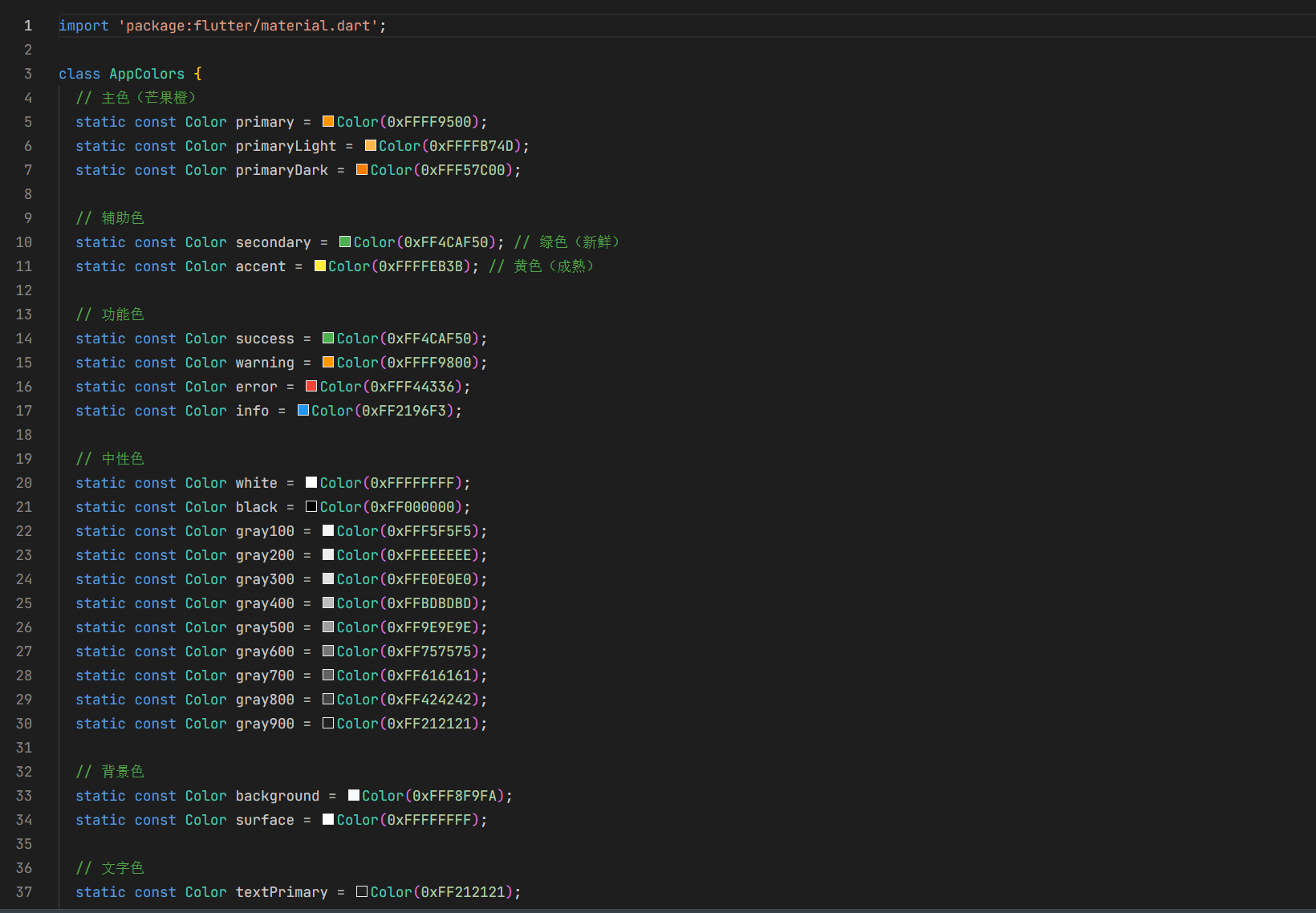This screenshot has width=1316, height=913.
Task: Click the yellow accent color swatch
Action: [320, 266]
